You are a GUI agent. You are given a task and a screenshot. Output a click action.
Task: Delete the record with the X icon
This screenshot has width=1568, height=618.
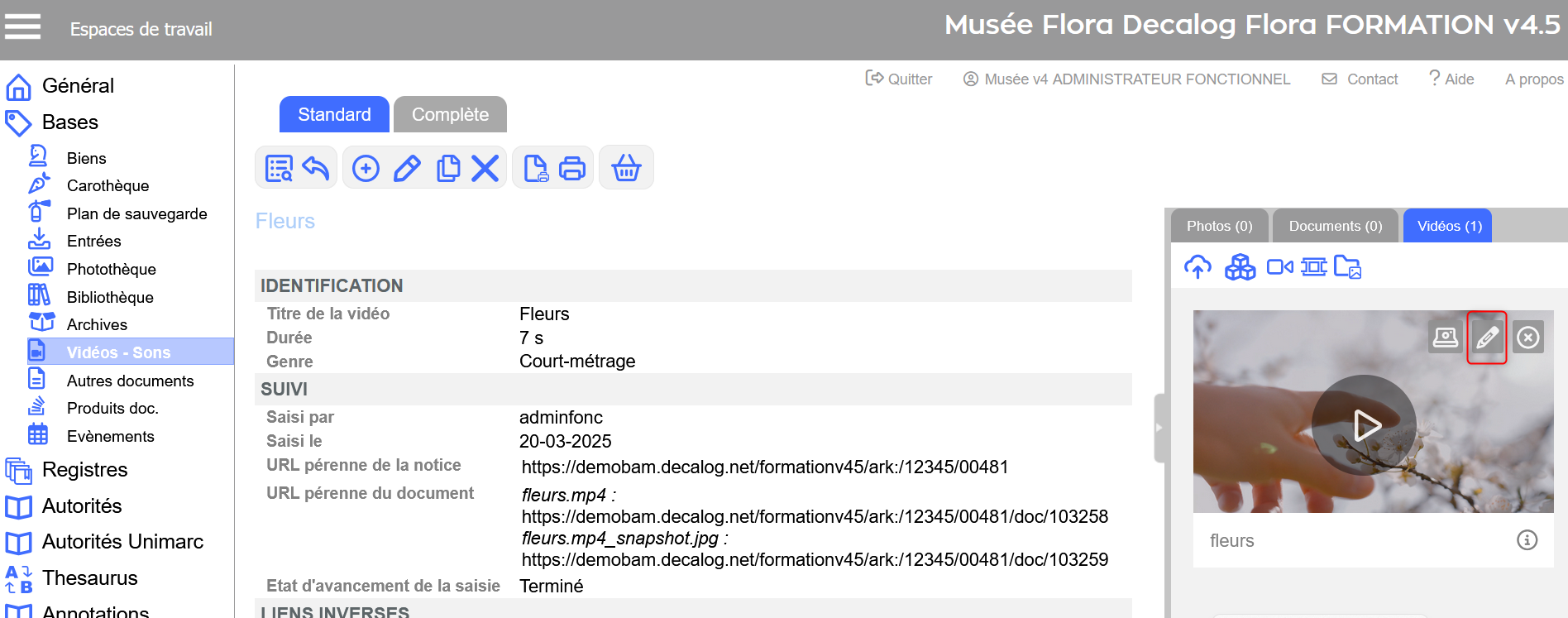coord(485,168)
